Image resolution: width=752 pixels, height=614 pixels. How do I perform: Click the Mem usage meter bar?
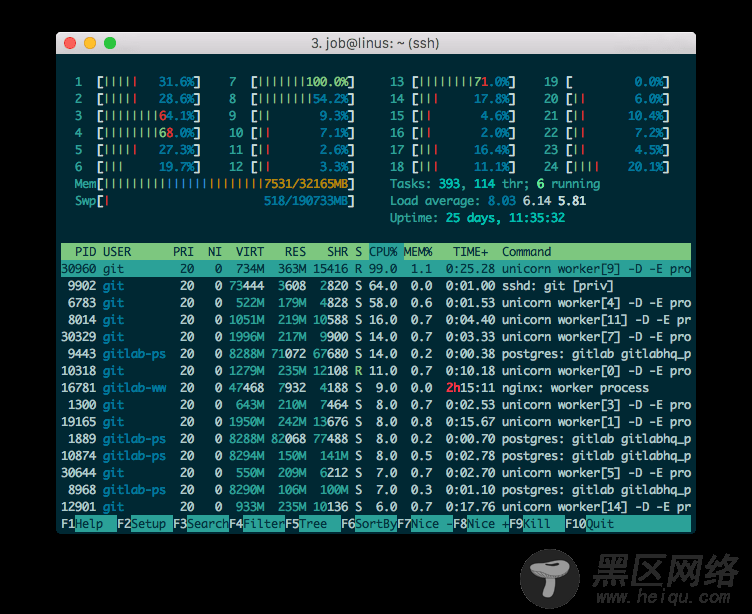click(214, 184)
